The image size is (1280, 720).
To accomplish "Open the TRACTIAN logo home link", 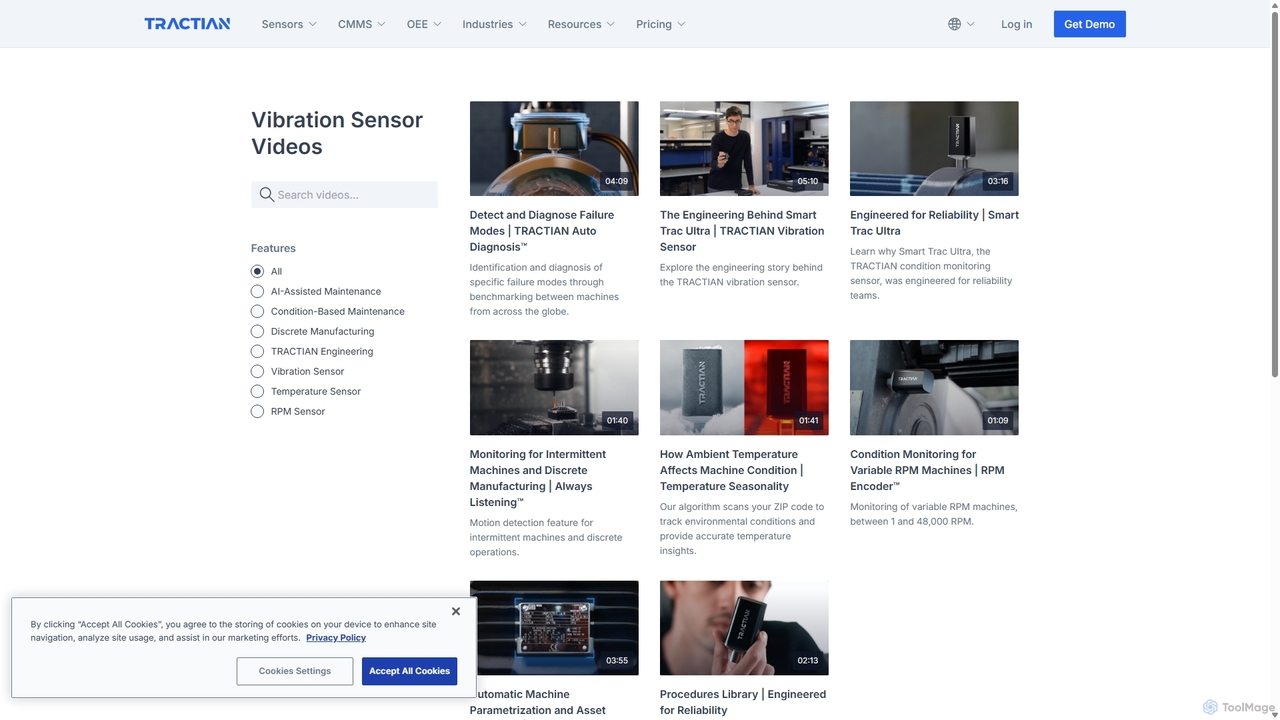I will point(187,24).
